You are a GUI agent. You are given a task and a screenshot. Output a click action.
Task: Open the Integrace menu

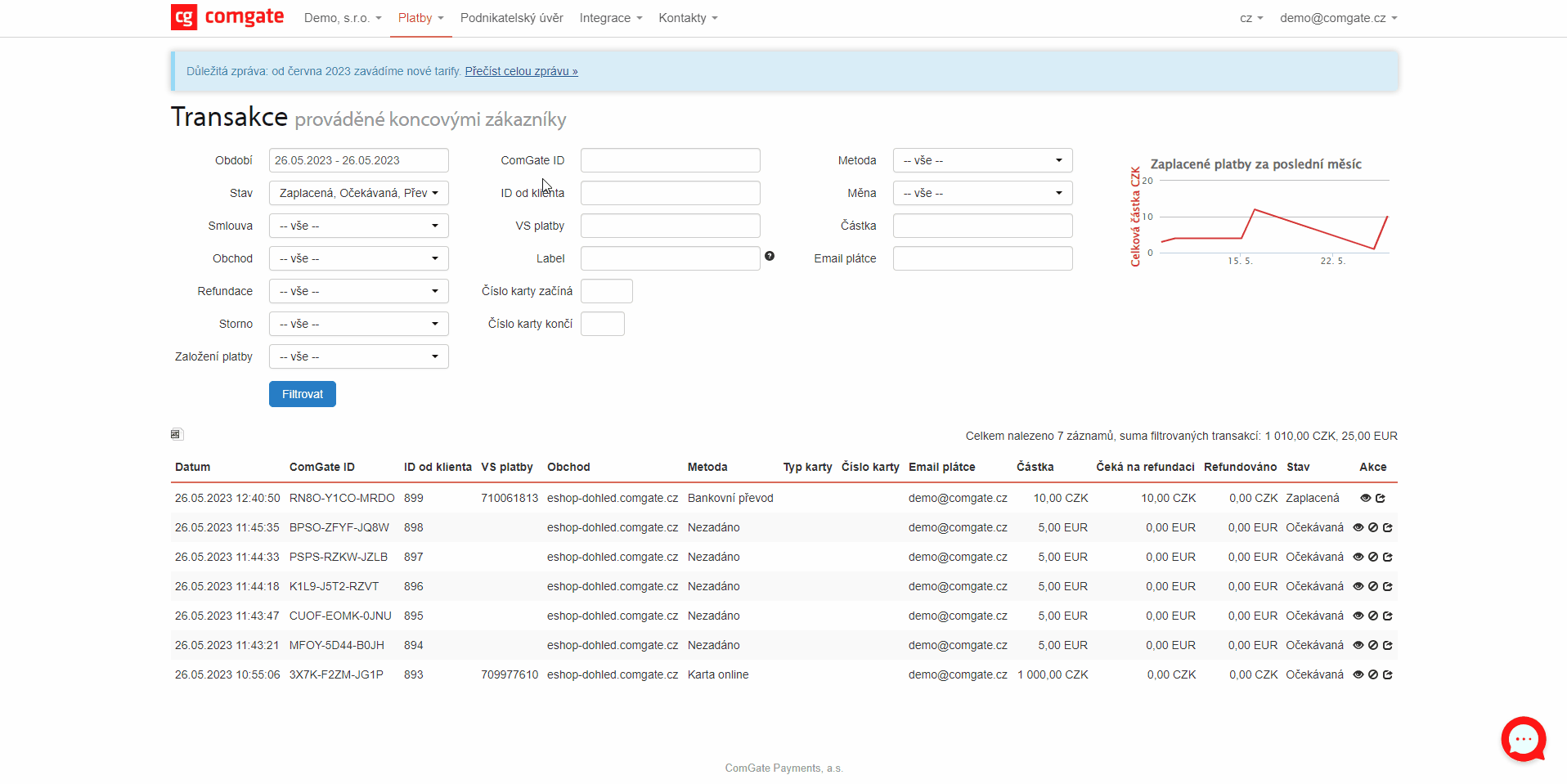coord(611,18)
